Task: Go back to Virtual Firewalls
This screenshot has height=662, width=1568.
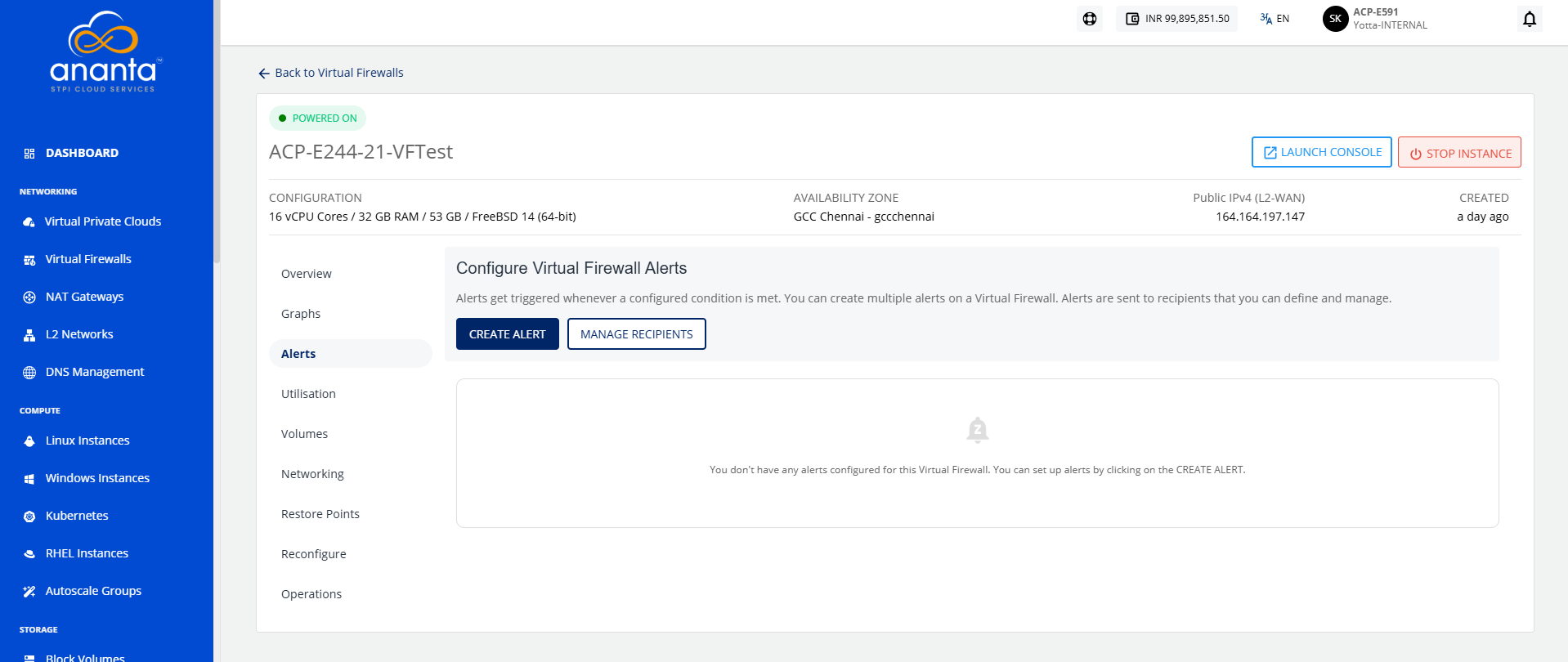Action: coord(331,73)
